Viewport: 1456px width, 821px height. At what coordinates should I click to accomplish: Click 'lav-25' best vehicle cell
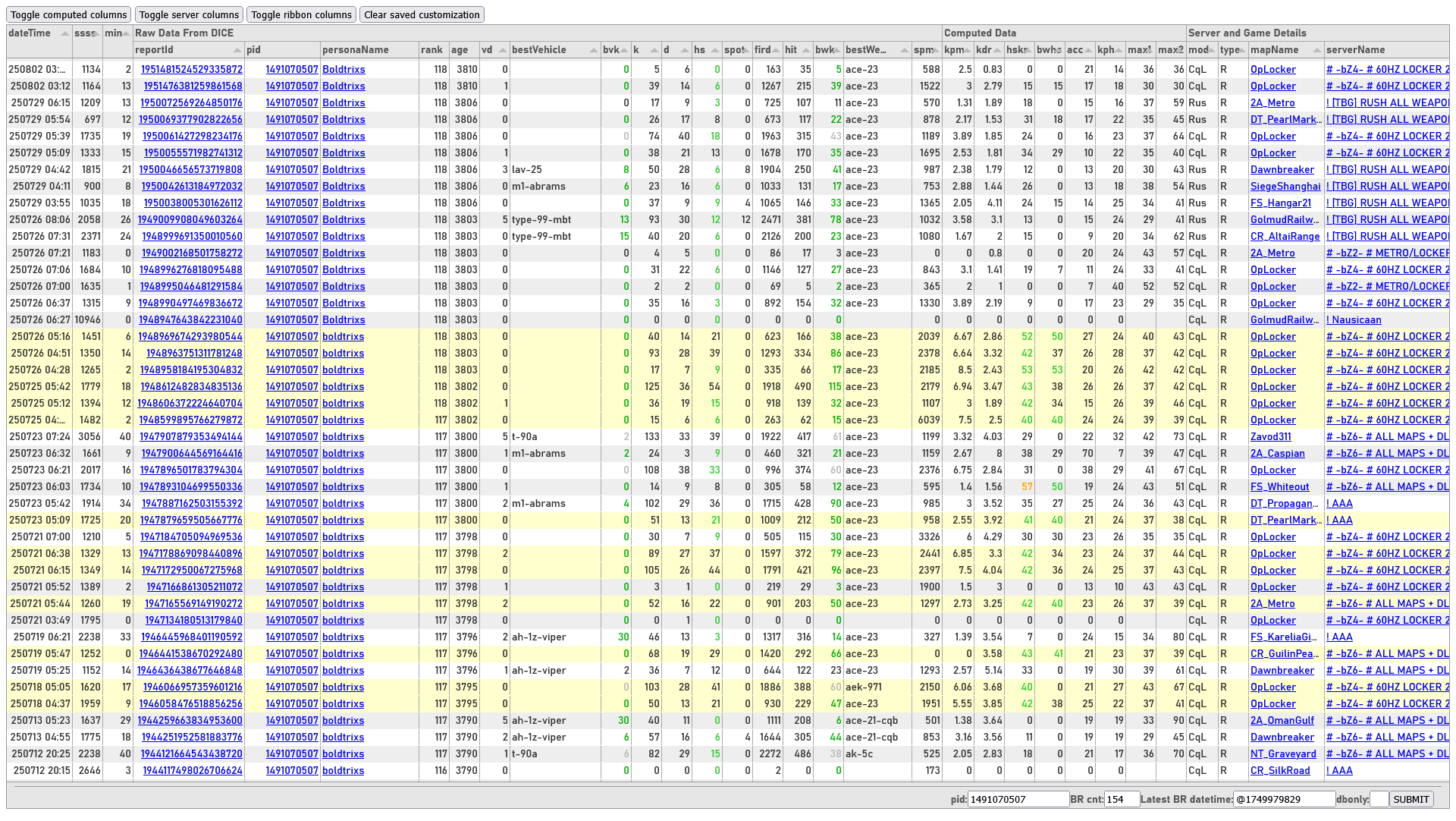[526, 170]
